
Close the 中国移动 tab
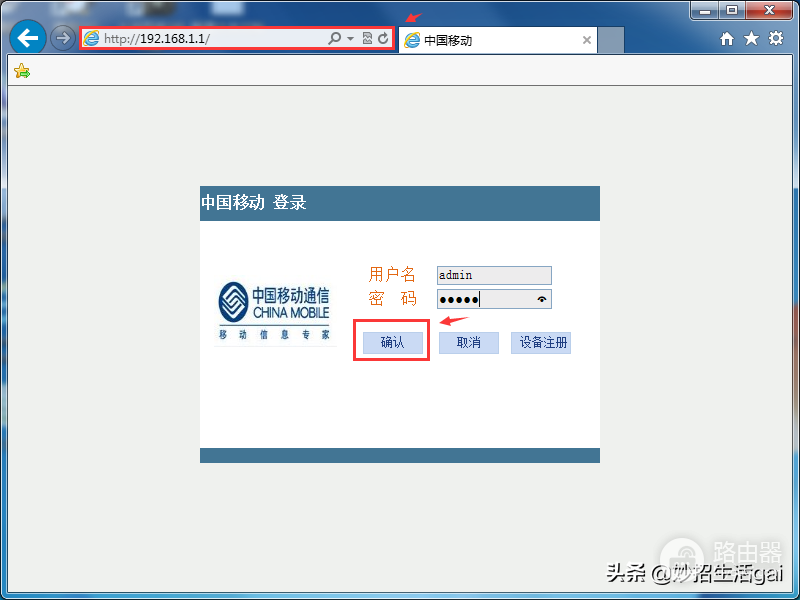click(587, 40)
